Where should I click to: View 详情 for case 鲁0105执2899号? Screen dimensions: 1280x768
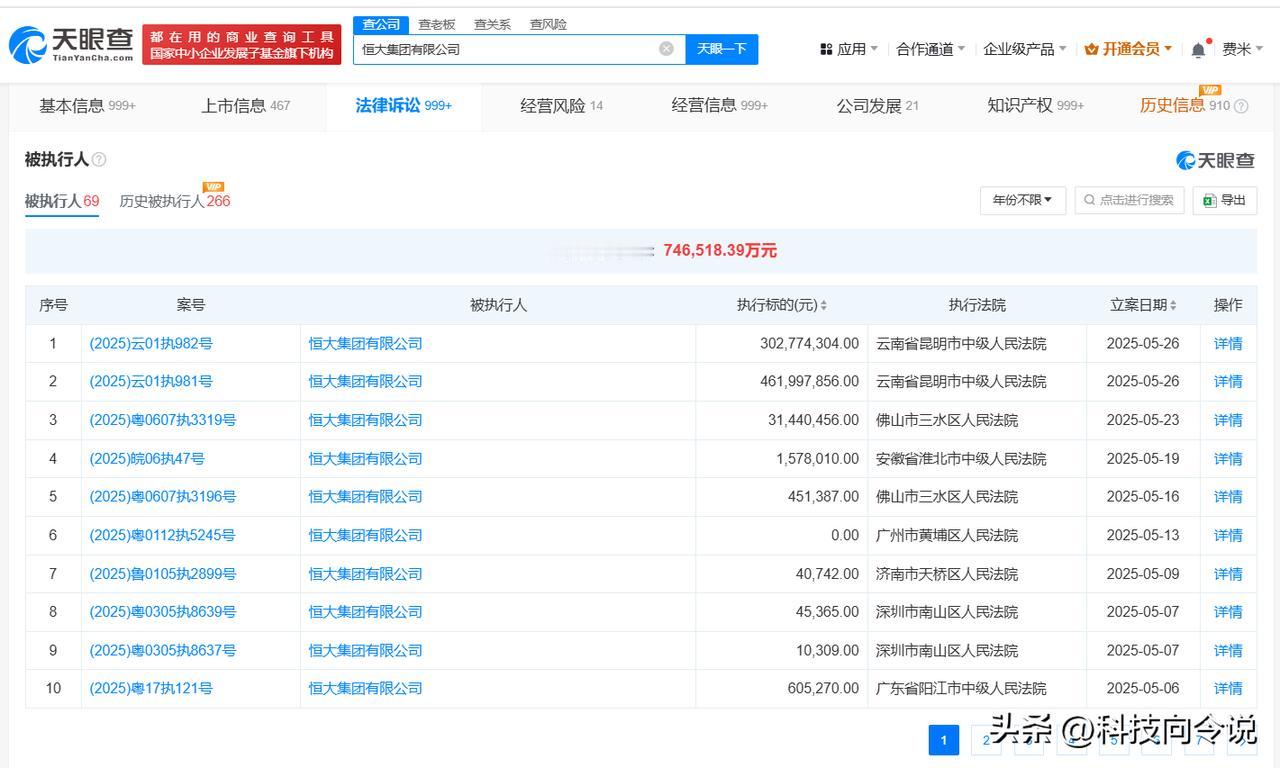(x=1228, y=574)
